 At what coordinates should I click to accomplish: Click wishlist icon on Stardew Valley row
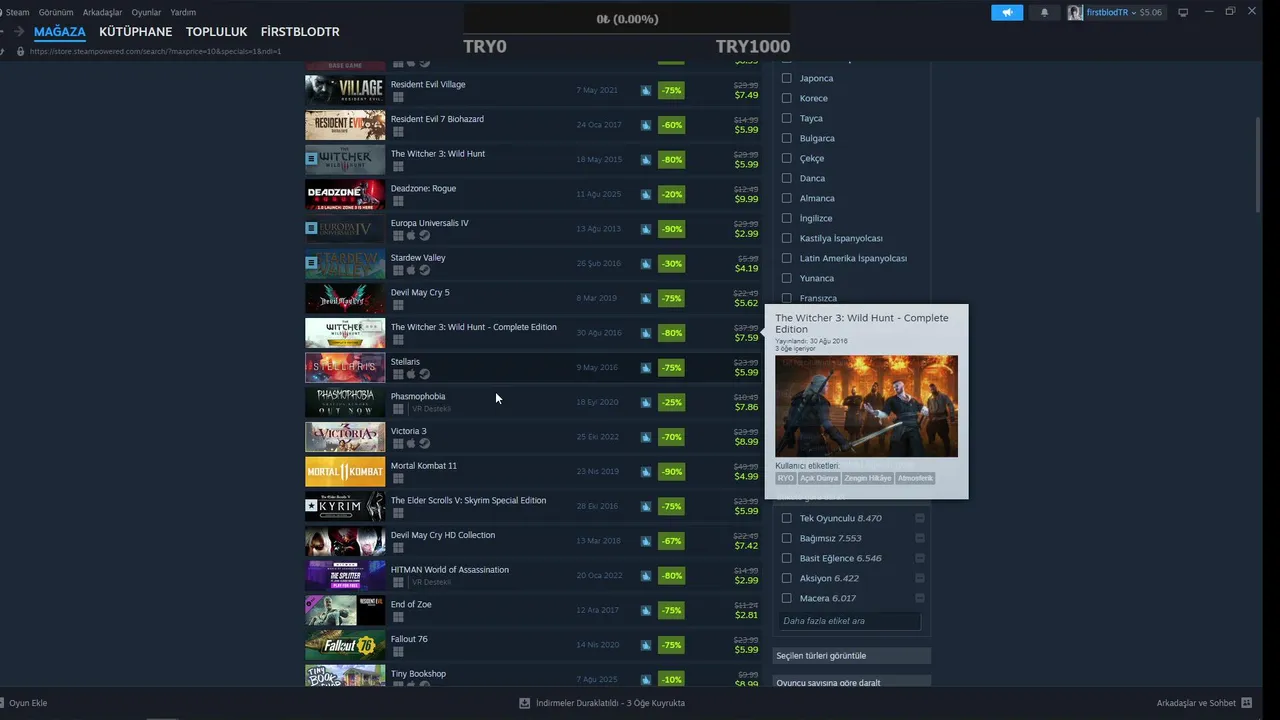point(646,264)
